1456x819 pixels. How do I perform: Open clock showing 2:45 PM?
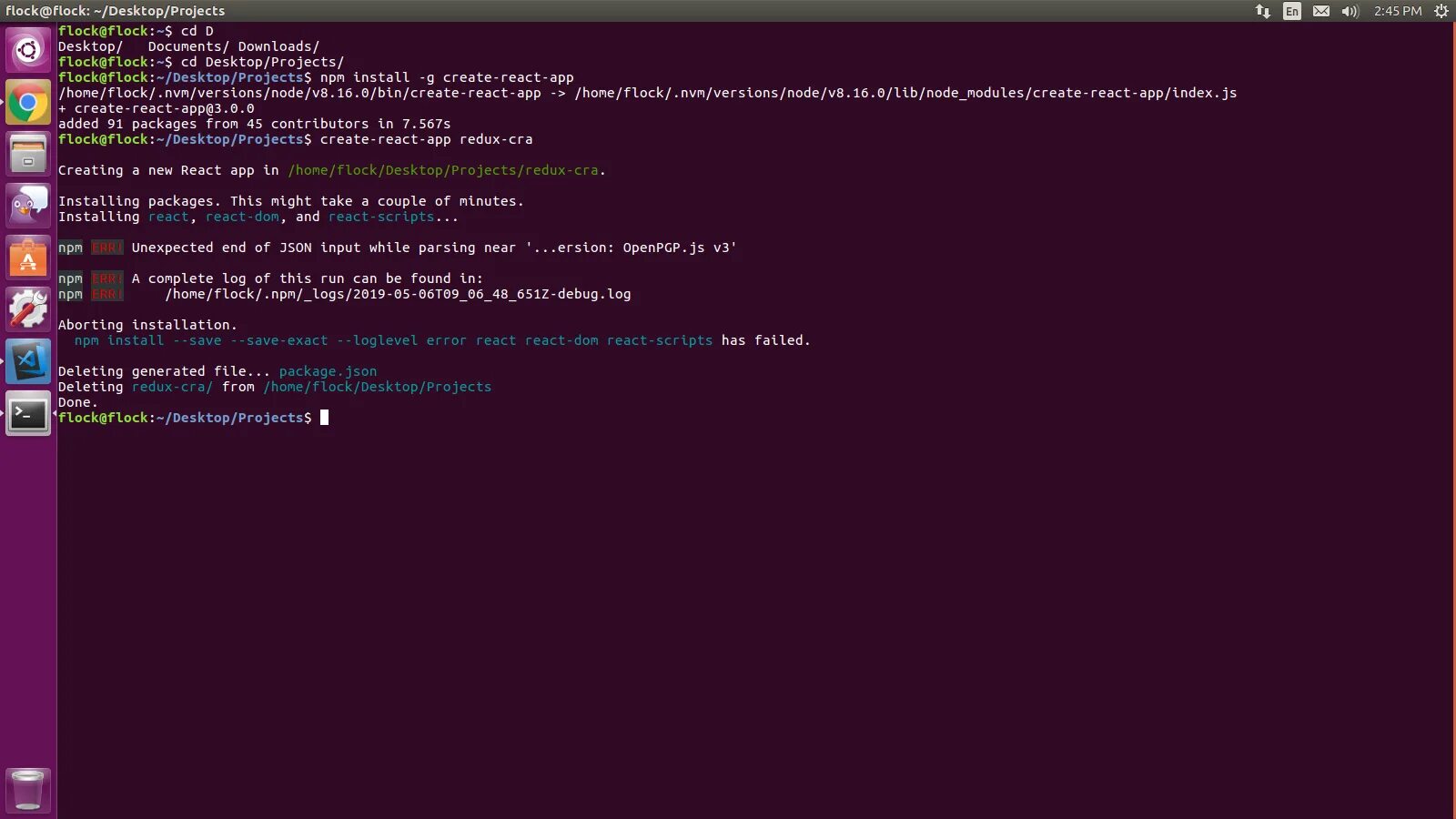coord(1398,11)
